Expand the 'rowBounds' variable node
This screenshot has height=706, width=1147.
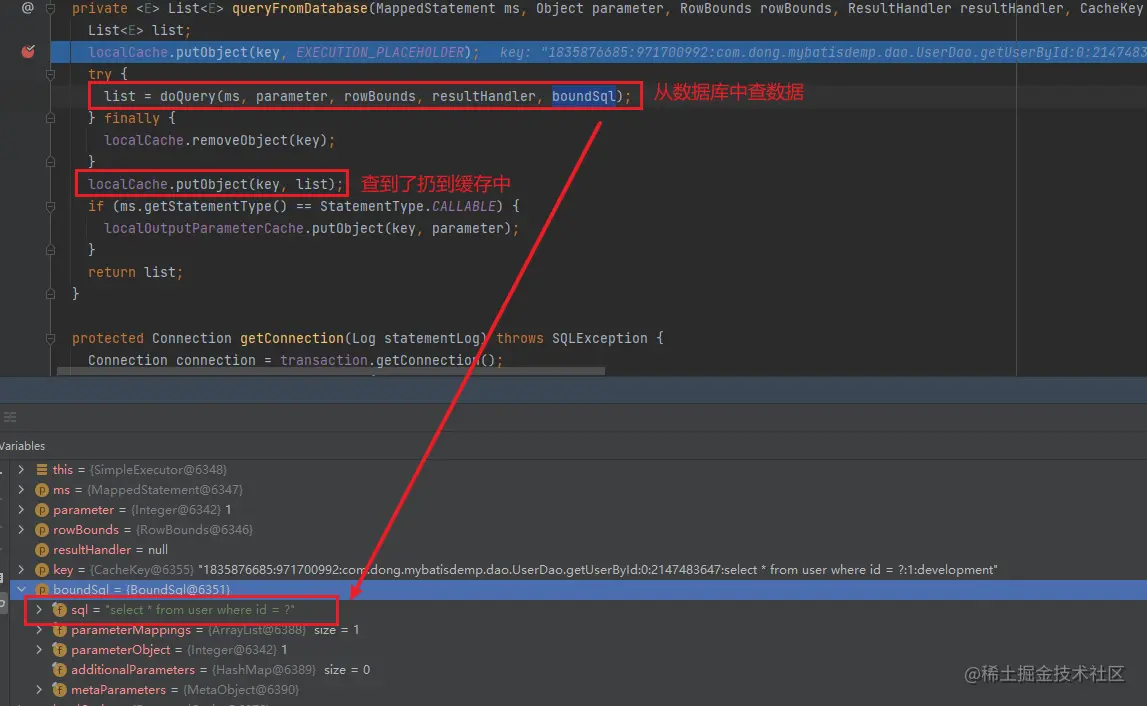21,530
